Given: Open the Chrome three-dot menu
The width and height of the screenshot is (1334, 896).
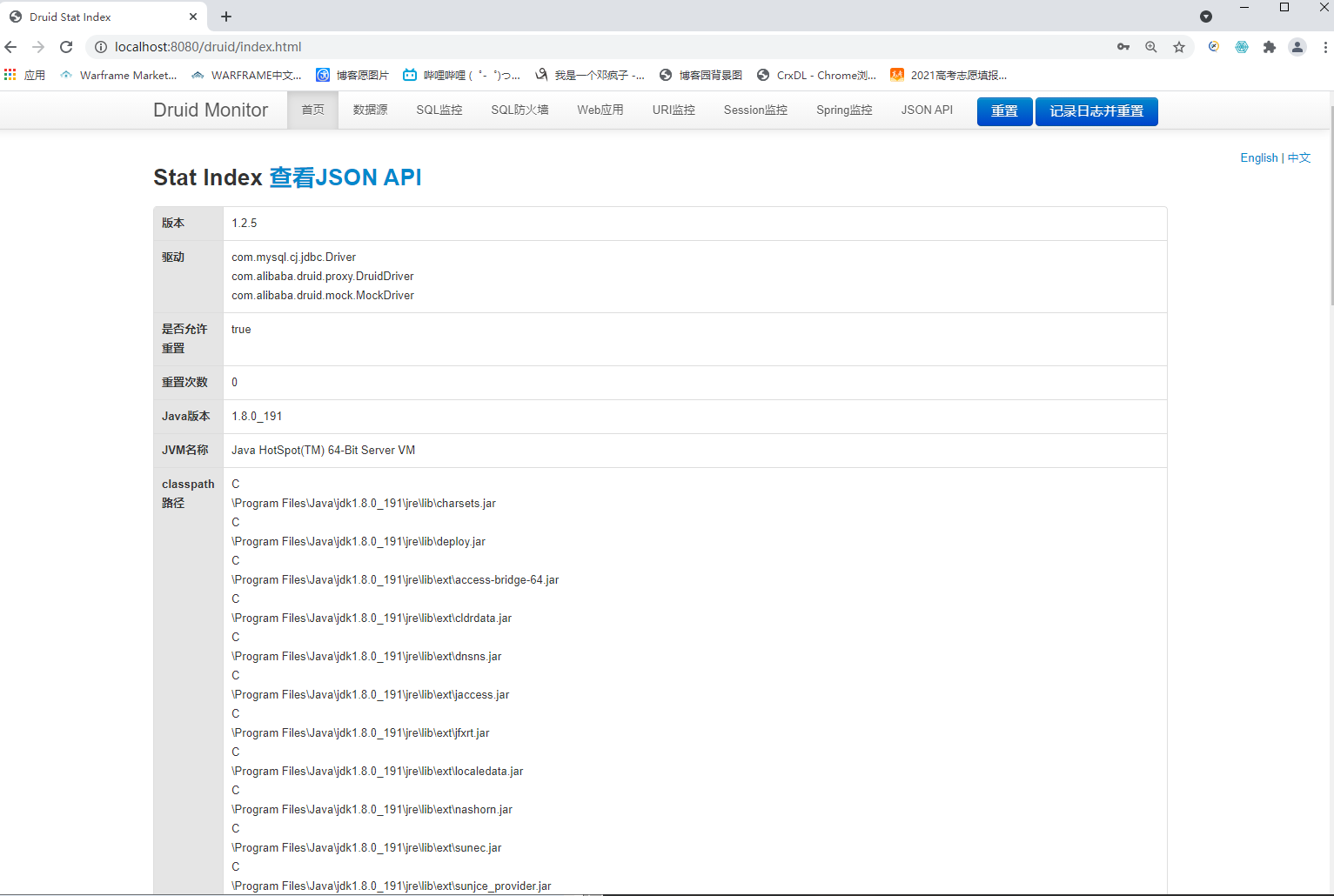Looking at the screenshot, I should coord(1325,47).
